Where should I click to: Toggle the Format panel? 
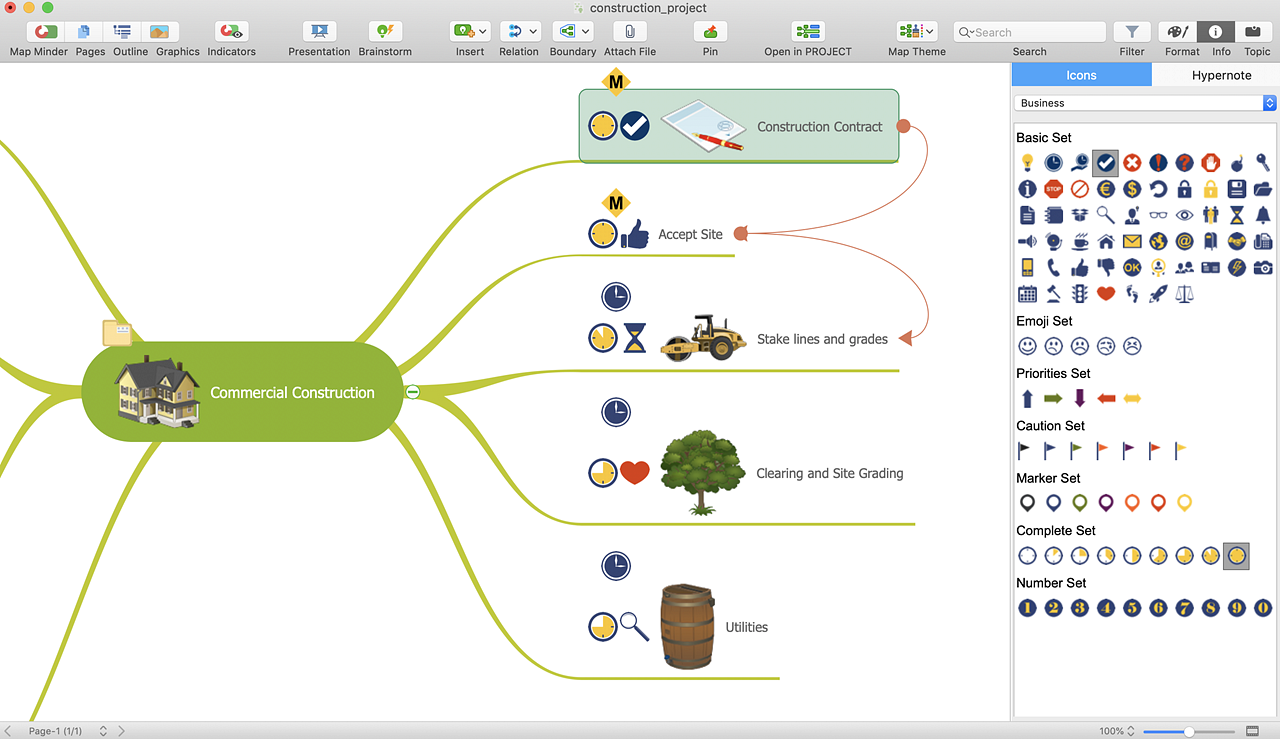click(1177, 32)
